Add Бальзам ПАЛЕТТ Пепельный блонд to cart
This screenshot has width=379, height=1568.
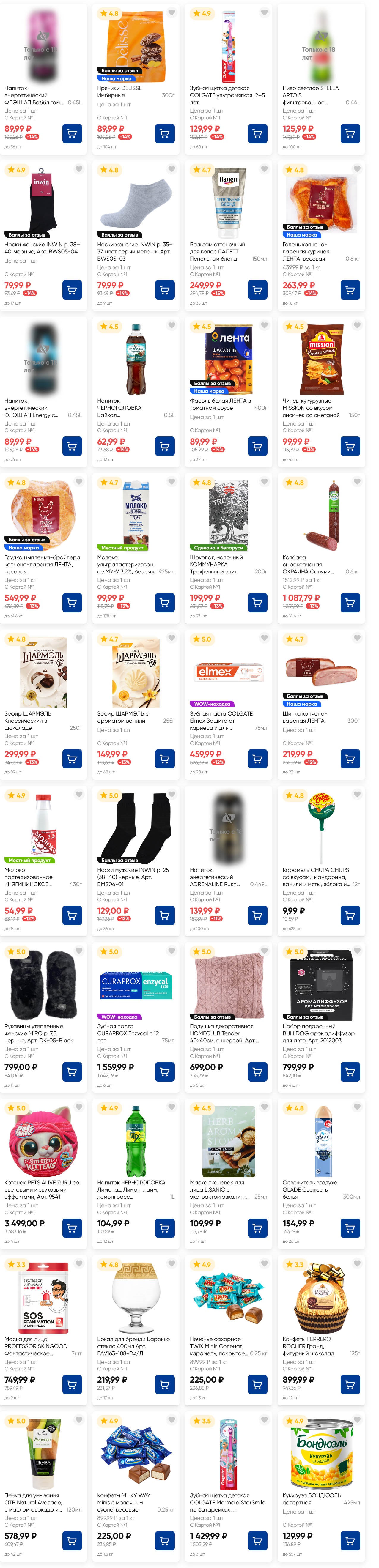click(x=257, y=290)
